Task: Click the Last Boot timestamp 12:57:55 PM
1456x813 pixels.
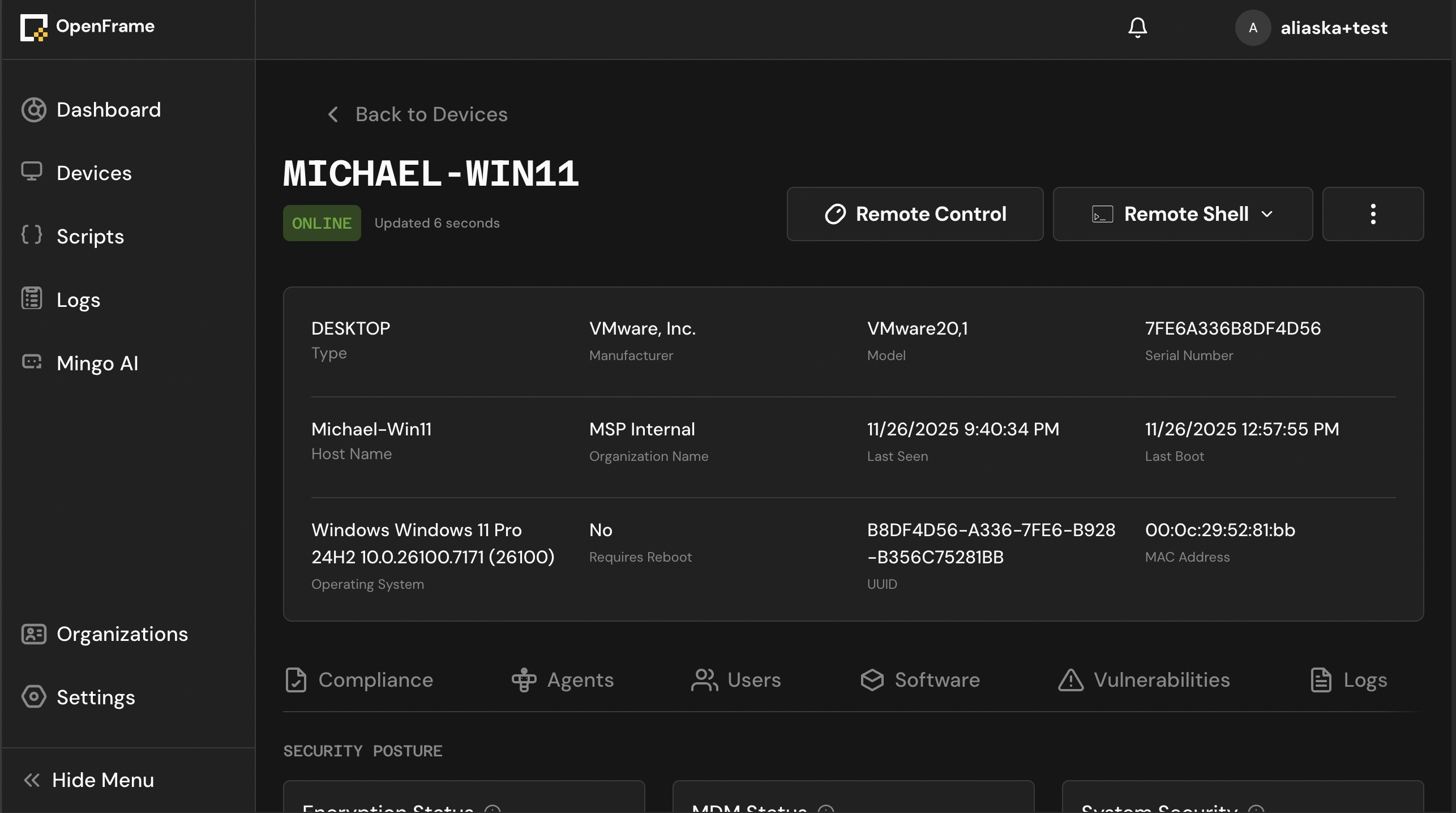Action: [x=1242, y=429]
